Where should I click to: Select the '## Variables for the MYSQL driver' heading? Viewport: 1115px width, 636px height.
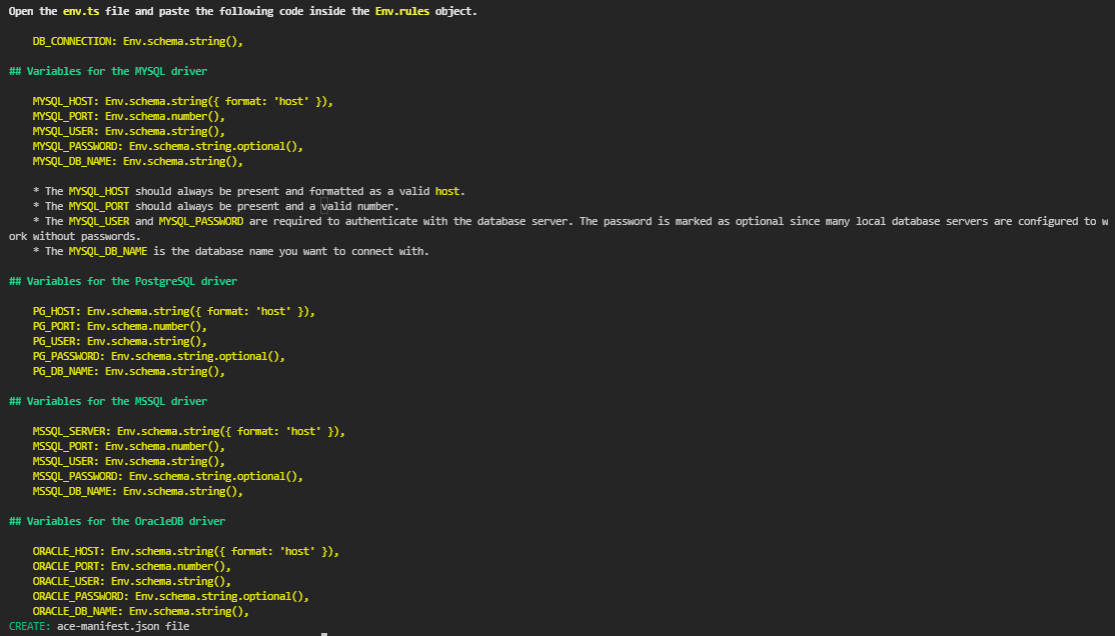click(x=108, y=71)
